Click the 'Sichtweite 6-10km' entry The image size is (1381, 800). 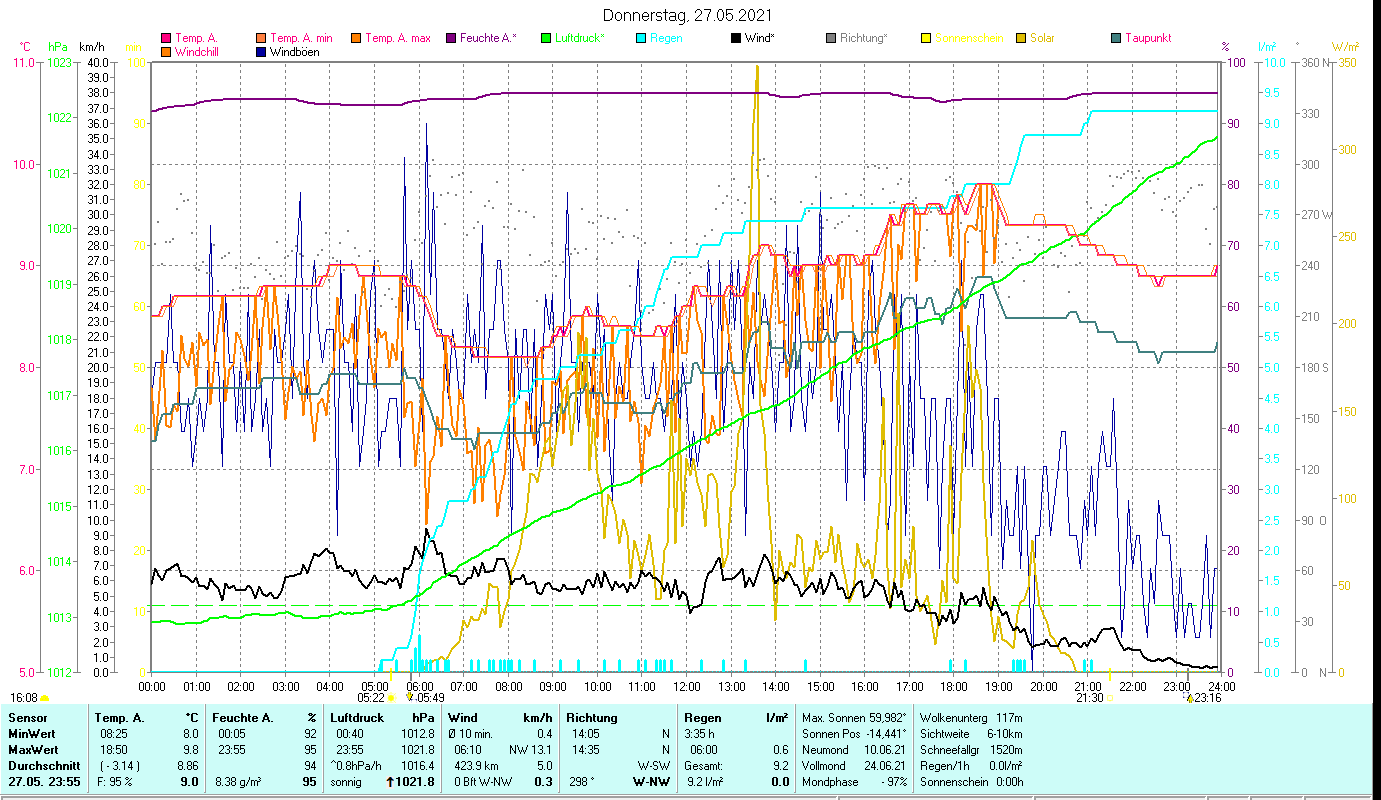pos(972,733)
